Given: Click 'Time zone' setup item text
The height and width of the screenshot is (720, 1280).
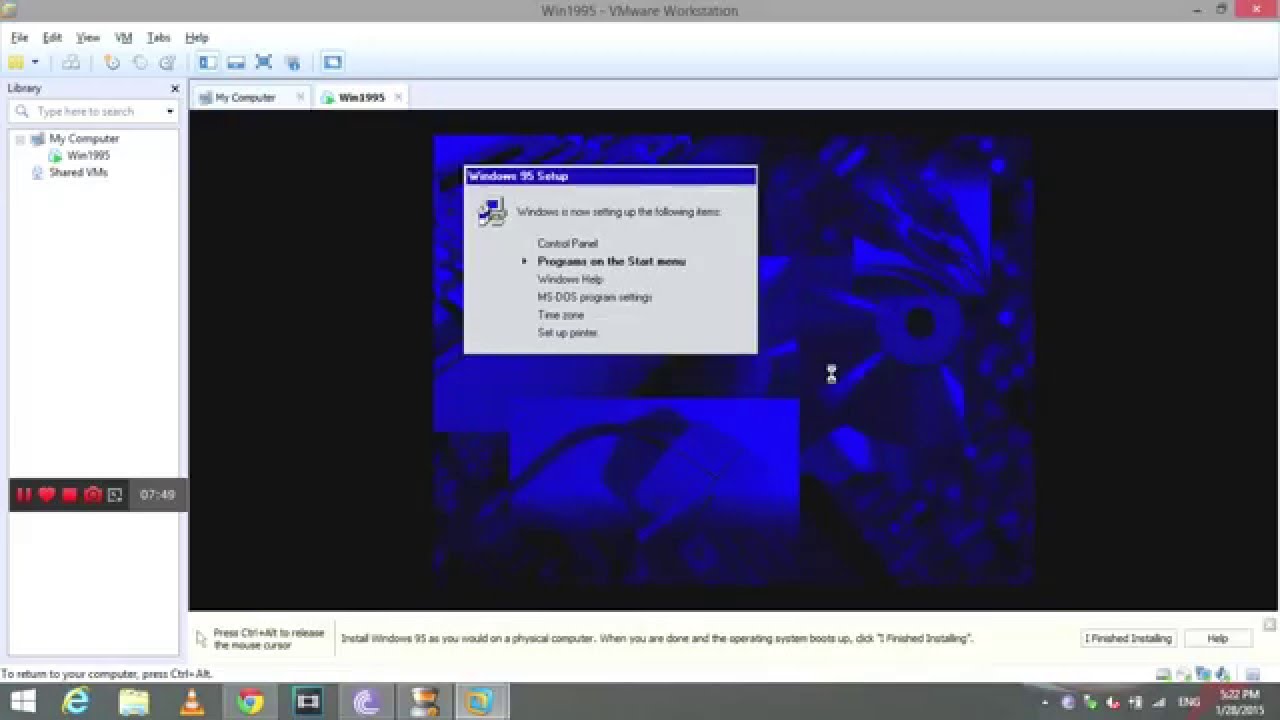Looking at the screenshot, I should pyautogui.click(x=561, y=315).
